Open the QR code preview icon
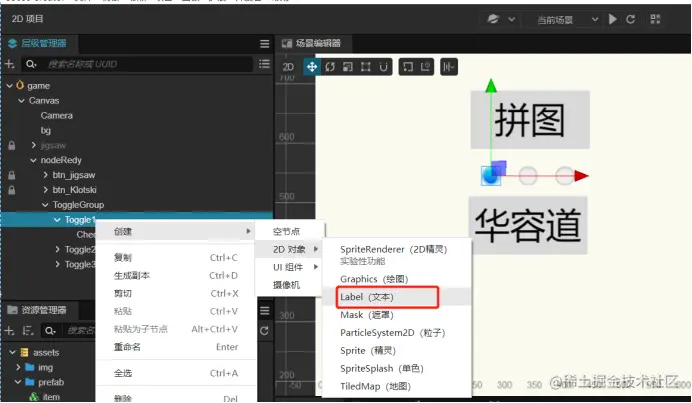 (655, 19)
